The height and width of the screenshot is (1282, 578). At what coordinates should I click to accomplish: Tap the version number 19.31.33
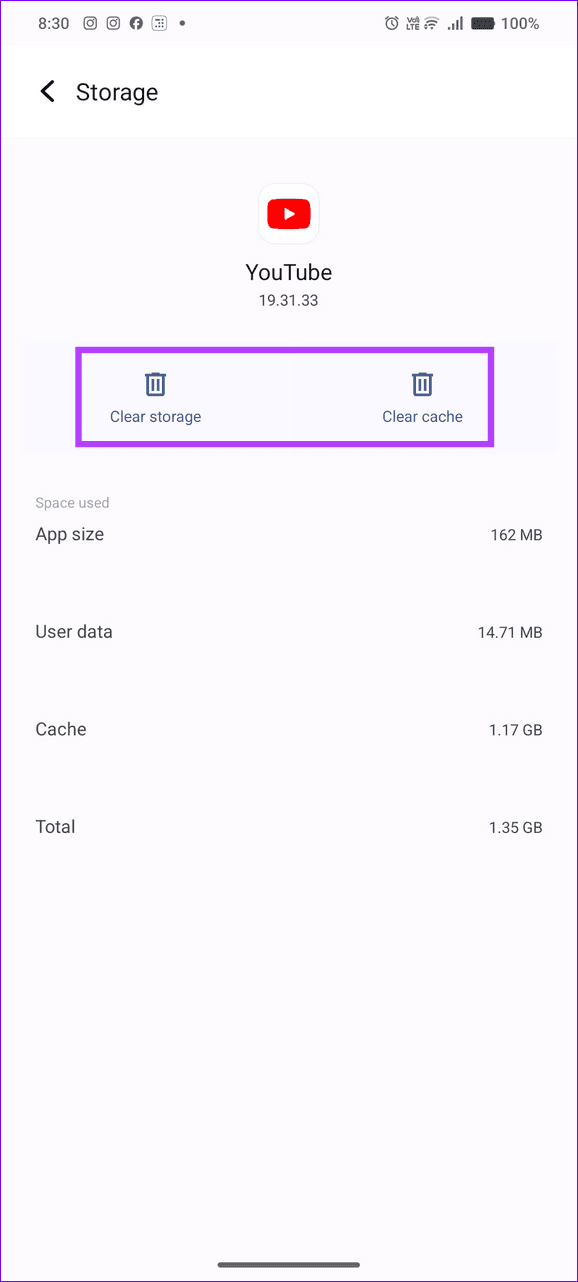[x=289, y=300]
